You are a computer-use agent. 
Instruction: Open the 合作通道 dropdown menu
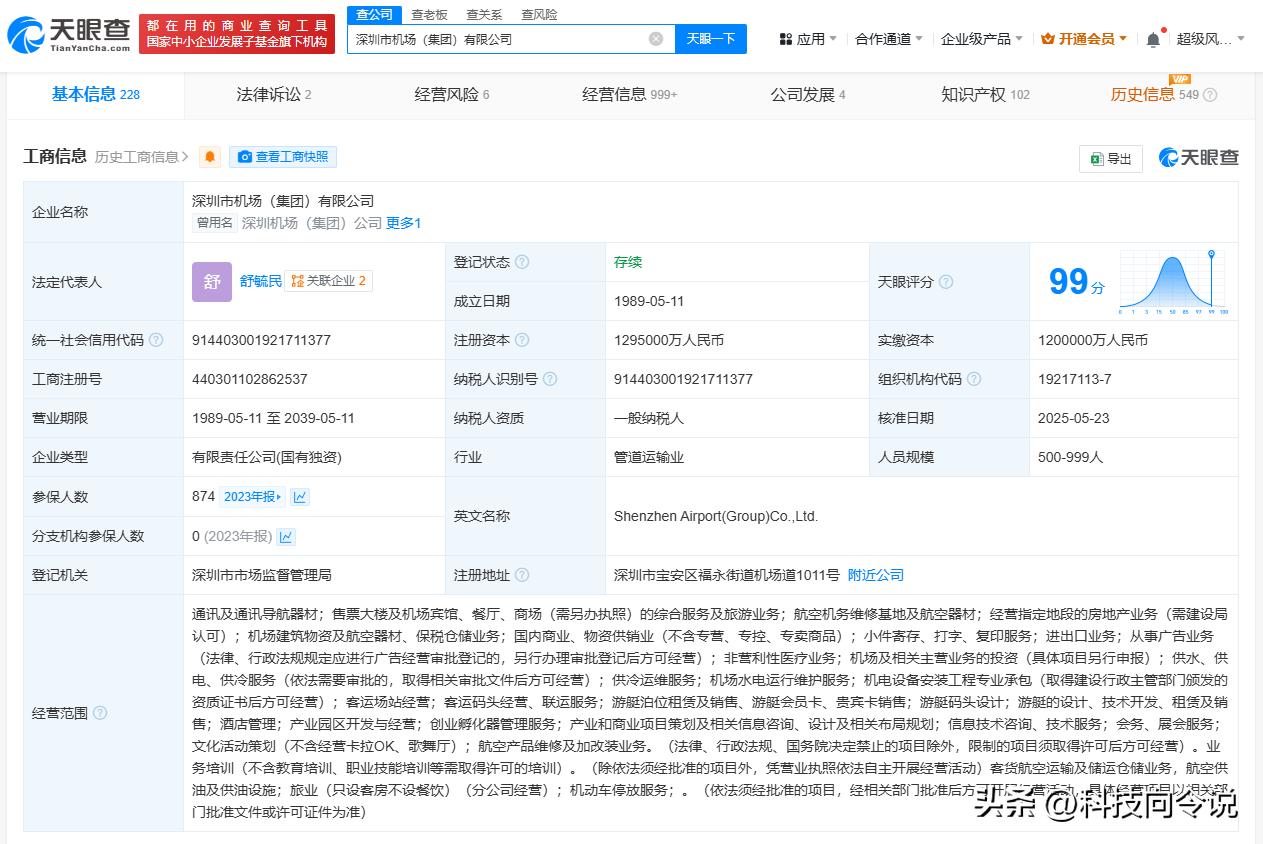889,39
